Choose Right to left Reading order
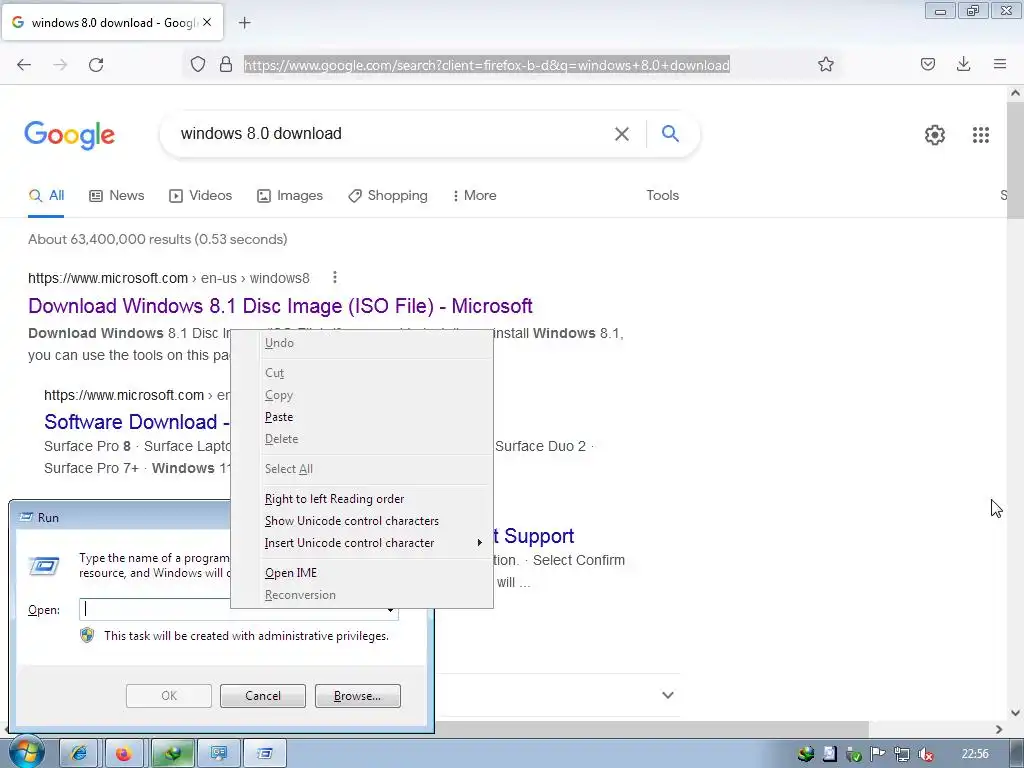Viewport: 1024px width, 768px height. pyautogui.click(x=362, y=499)
